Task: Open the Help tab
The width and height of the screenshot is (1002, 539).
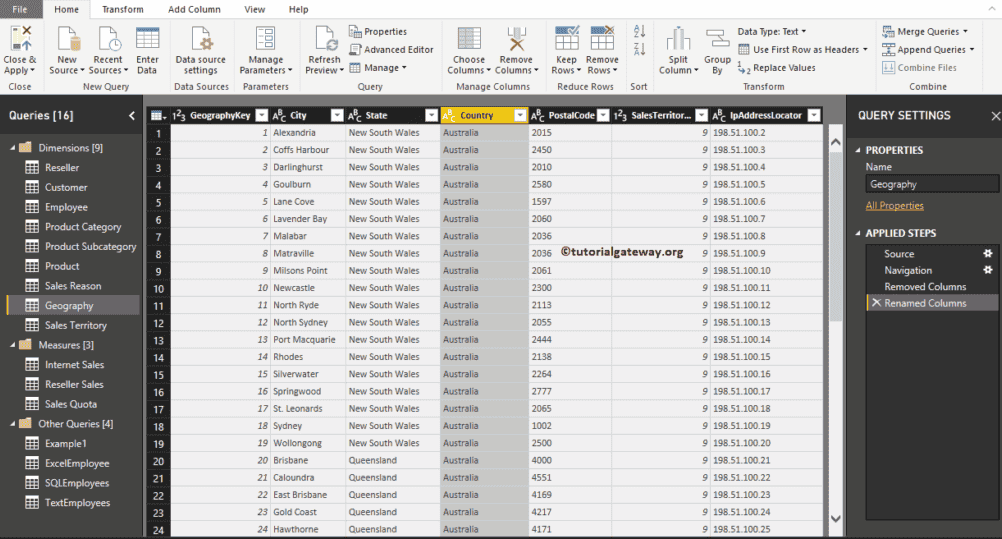Action: point(298,9)
